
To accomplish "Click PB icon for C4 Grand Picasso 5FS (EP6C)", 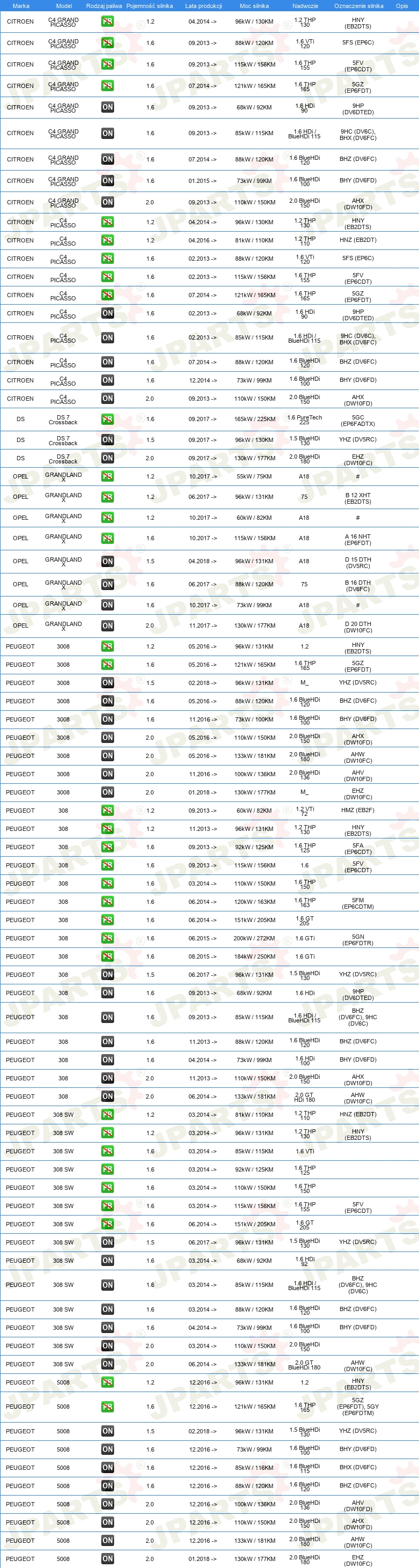I will (x=108, y=43).
